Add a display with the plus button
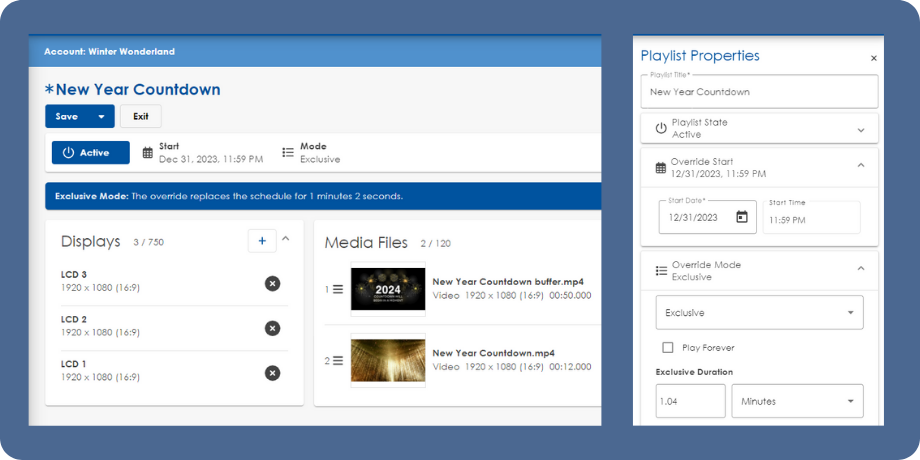The image size is (920, 460). click(262, 241)
